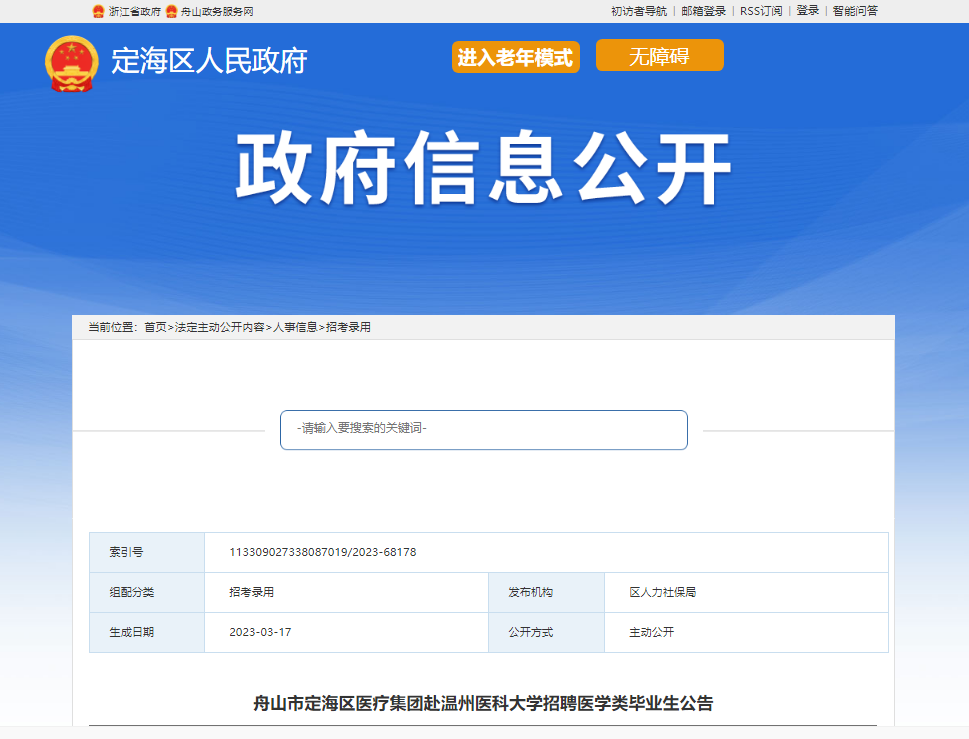Navigate to 人事信息 in the breadcrumb

295,327
